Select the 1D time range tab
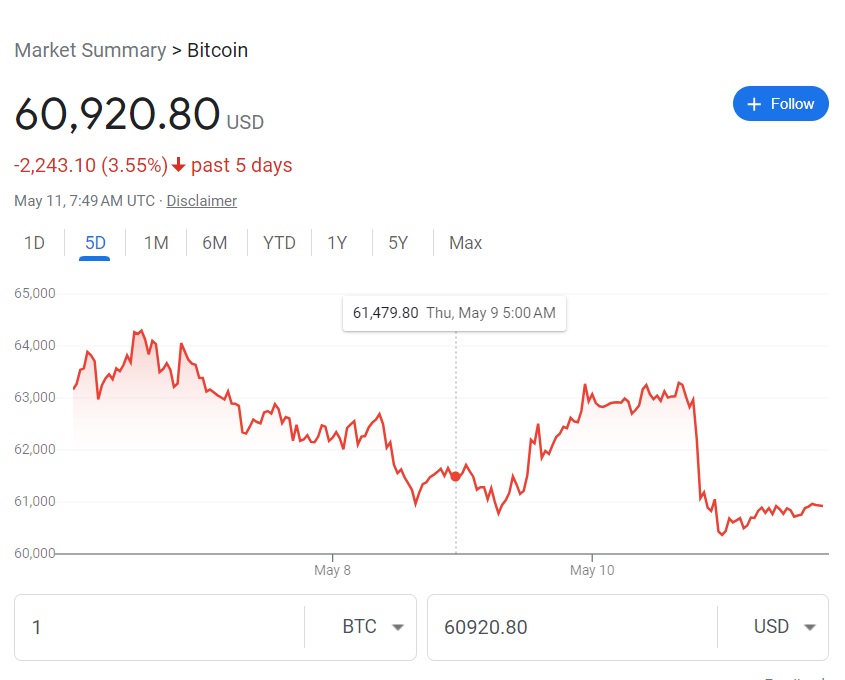This screenshot has height=680, width=845. [x=34, y=243]
